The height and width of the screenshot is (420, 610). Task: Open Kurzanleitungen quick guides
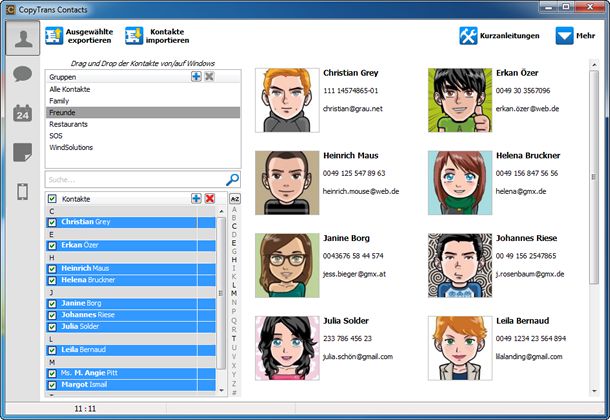tap(500, 36)
